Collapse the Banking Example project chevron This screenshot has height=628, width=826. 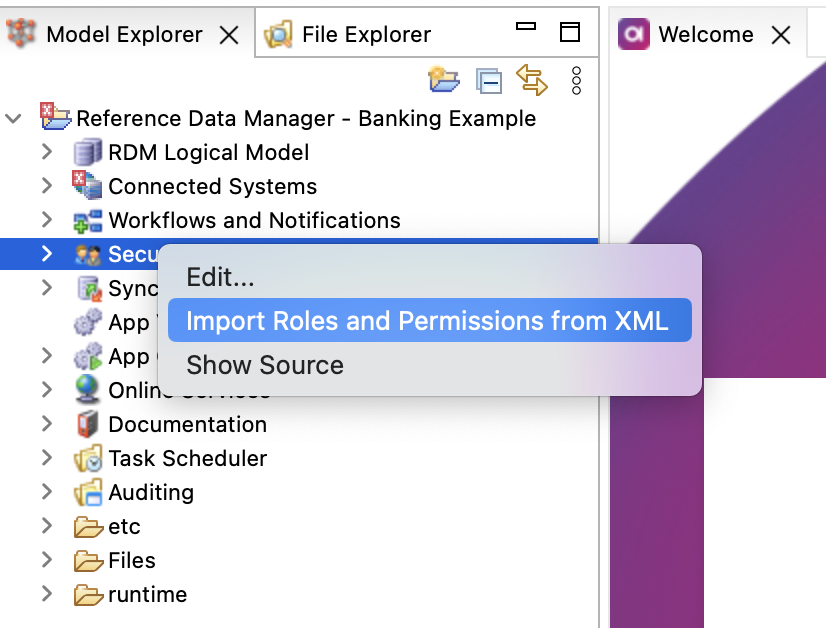[15, 117]
